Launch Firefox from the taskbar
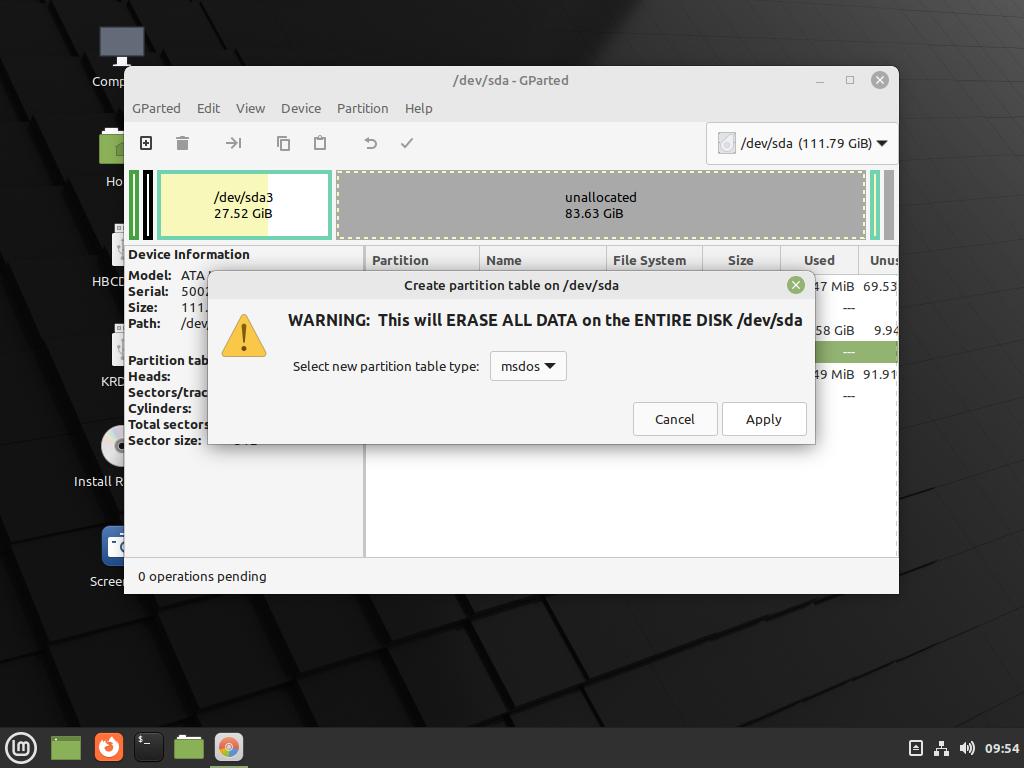The height and width of the screenshot is (768, 1024). (108, 746)
